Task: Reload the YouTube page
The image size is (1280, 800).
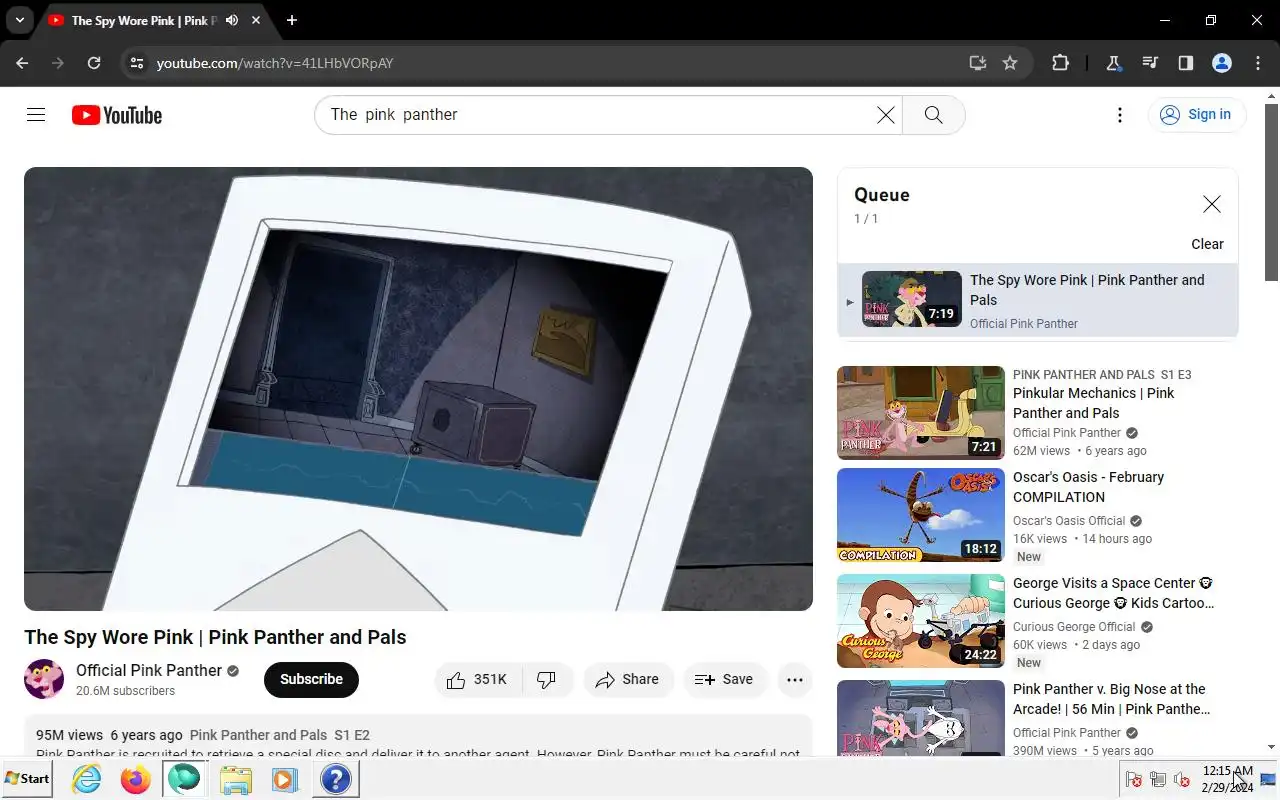Action: pyautogui.click(x=94, y=63)
